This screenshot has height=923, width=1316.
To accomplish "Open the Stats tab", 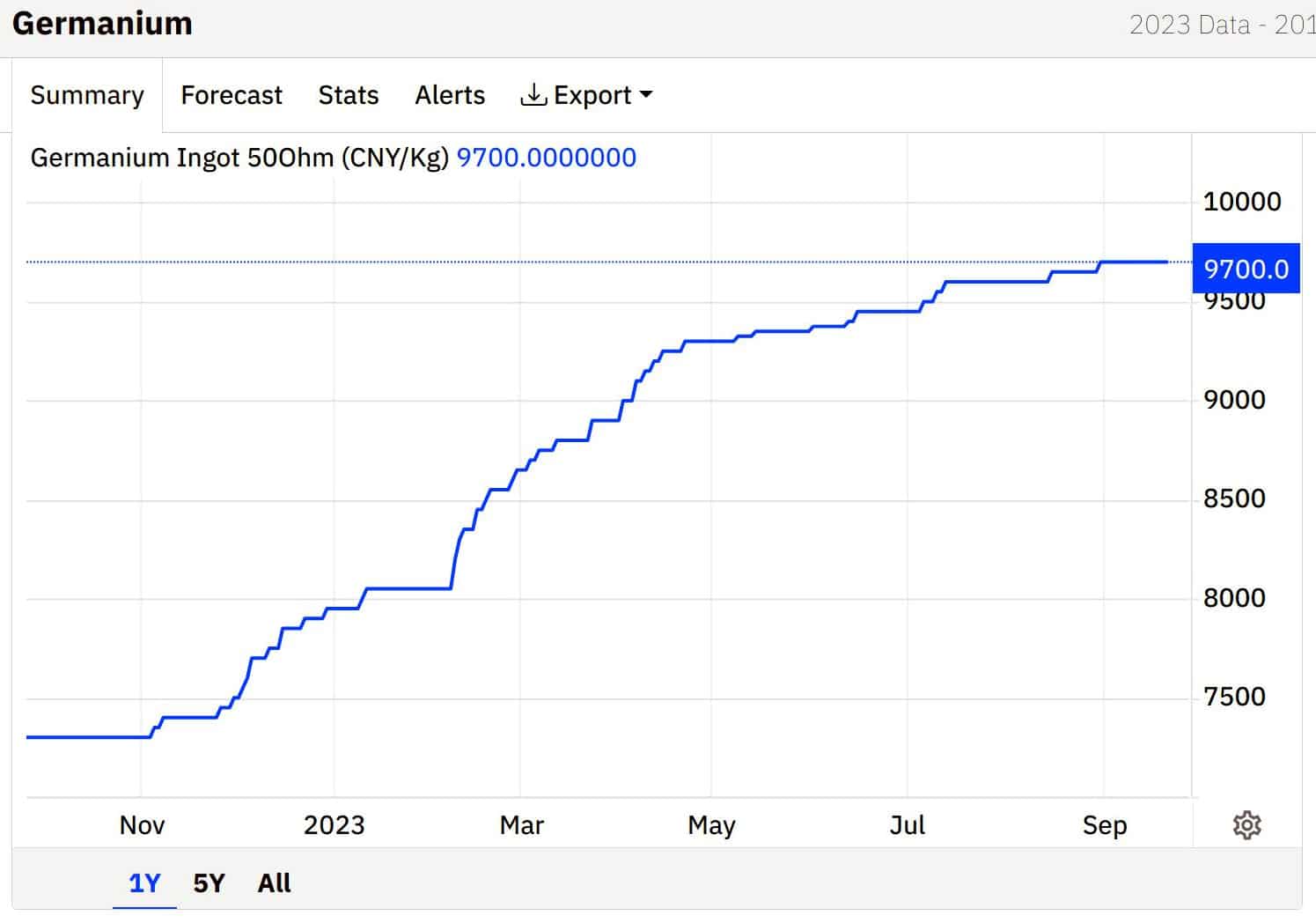I will (x=349, y=95).
